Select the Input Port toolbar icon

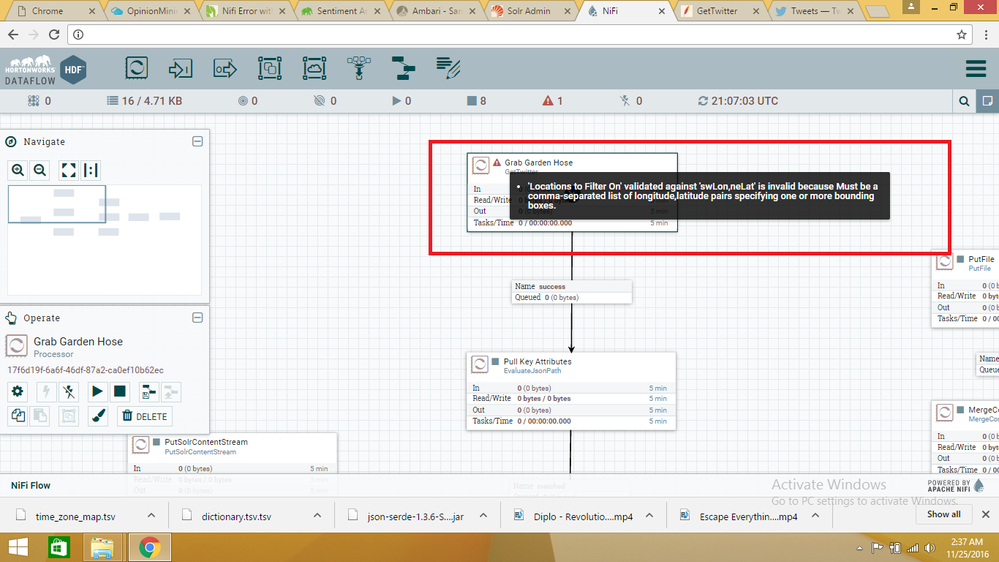click(180, 68)
